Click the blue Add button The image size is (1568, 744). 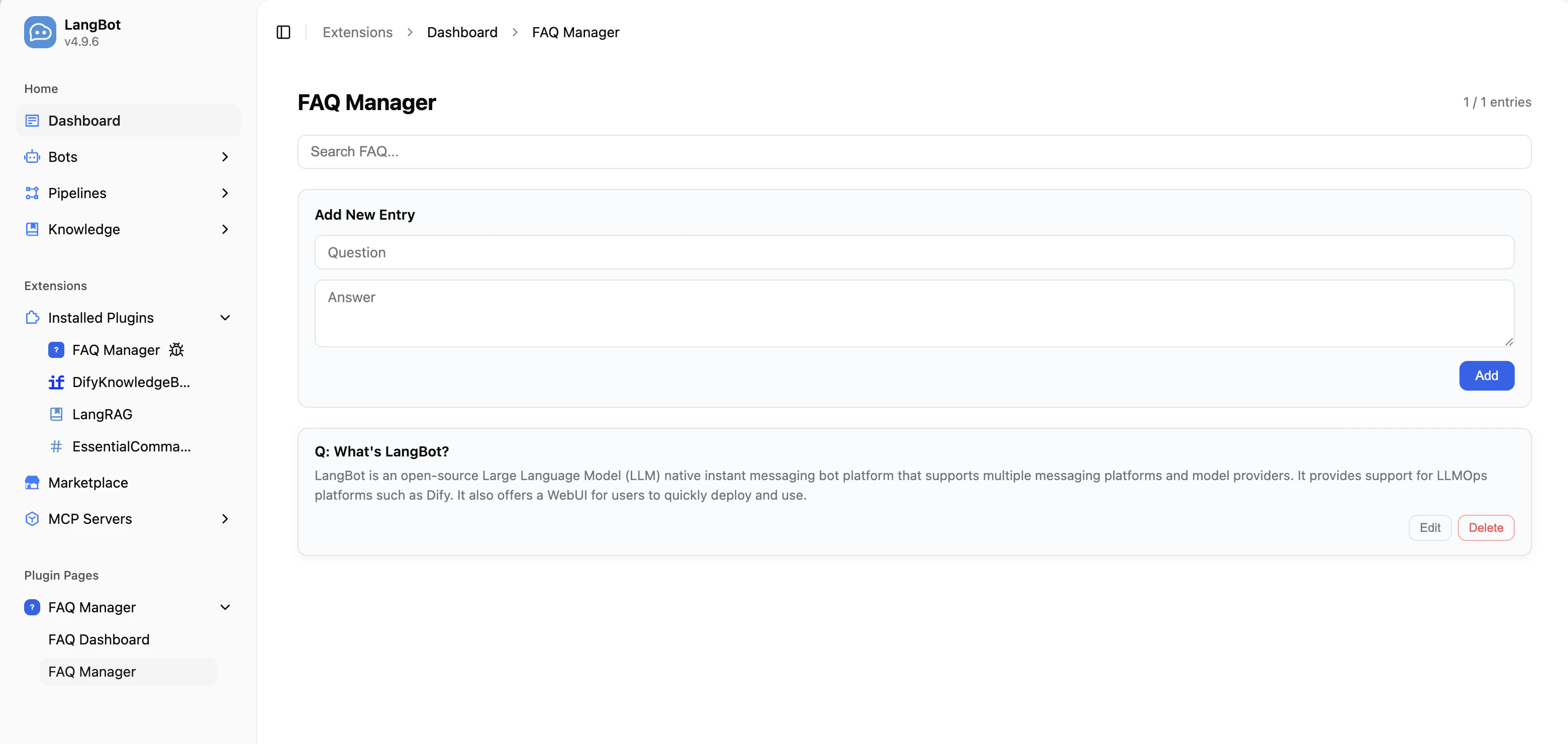(1486, 375)
